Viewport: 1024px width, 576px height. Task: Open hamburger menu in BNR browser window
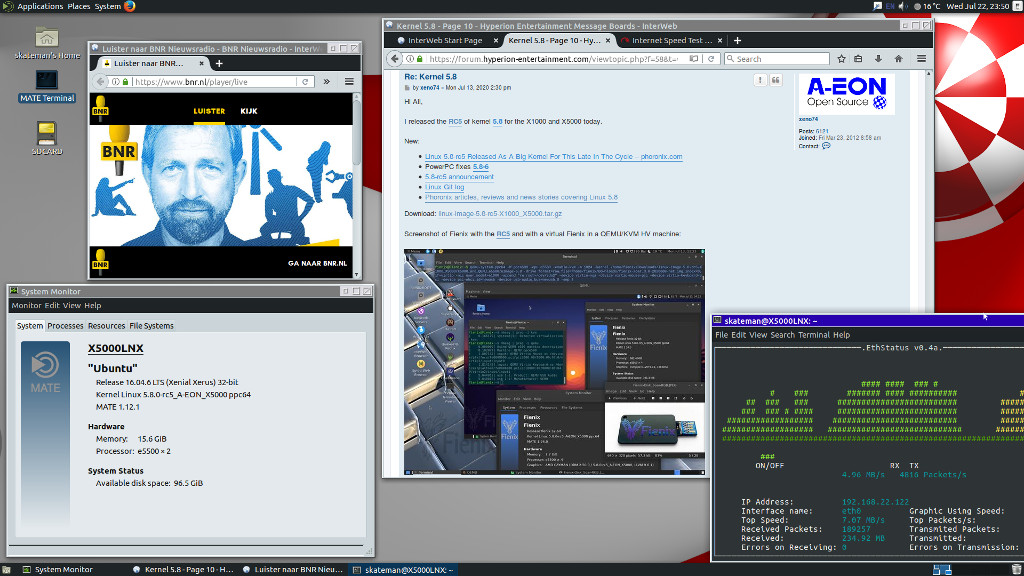coord(349,82)
